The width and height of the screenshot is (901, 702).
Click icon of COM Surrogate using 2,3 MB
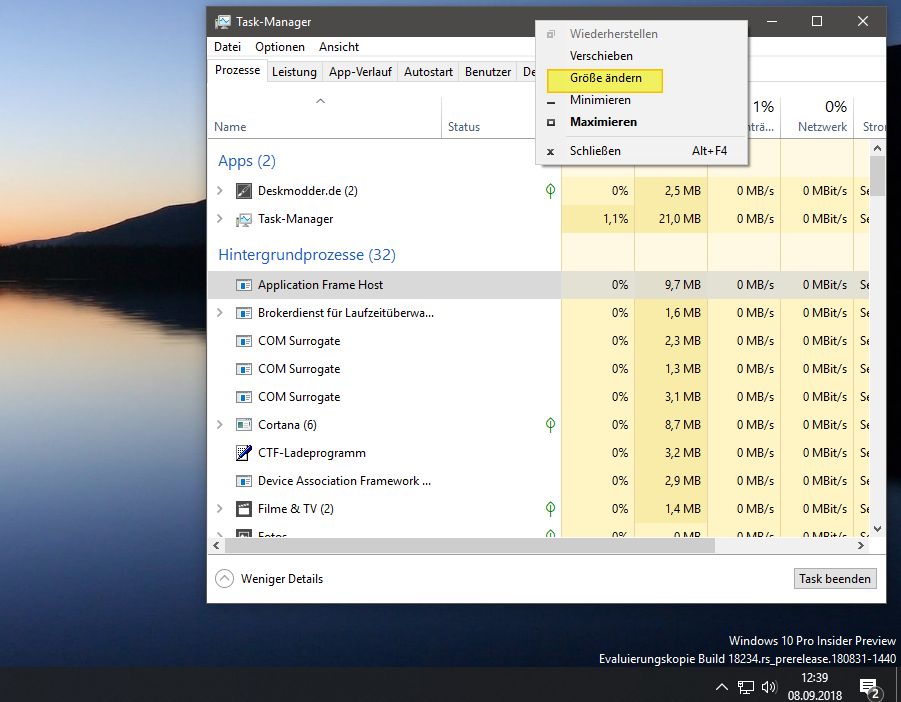244,341
